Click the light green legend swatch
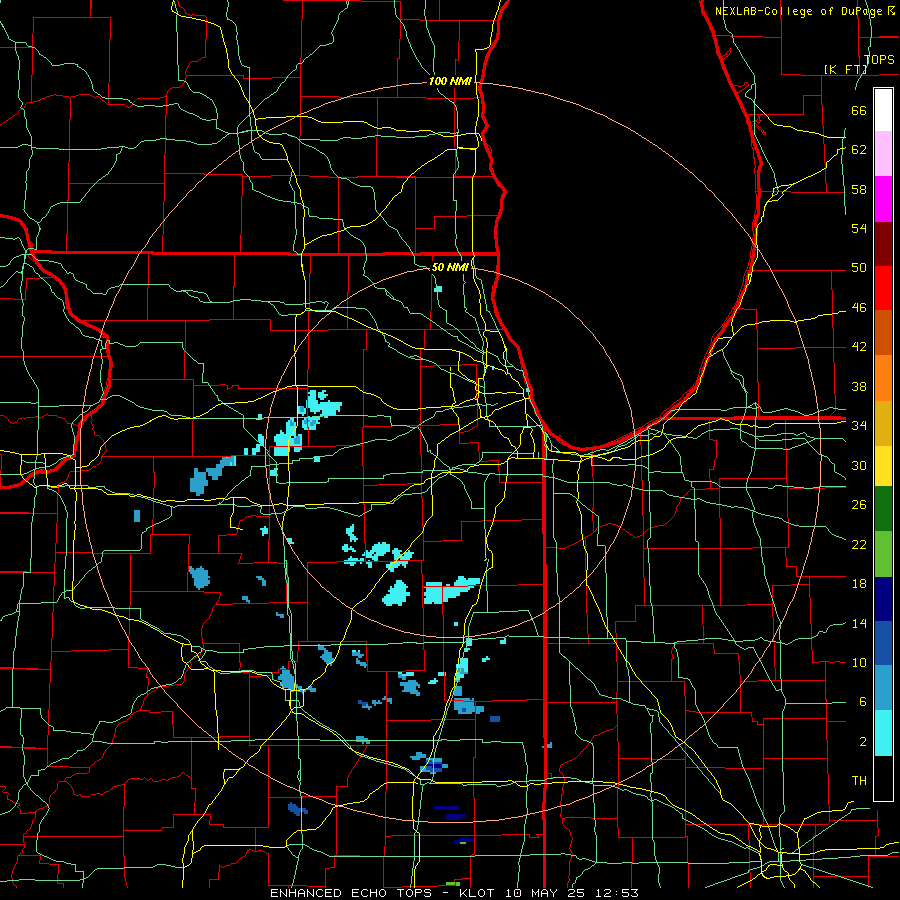This screenshot has height=900, width=900. point(883,554)
